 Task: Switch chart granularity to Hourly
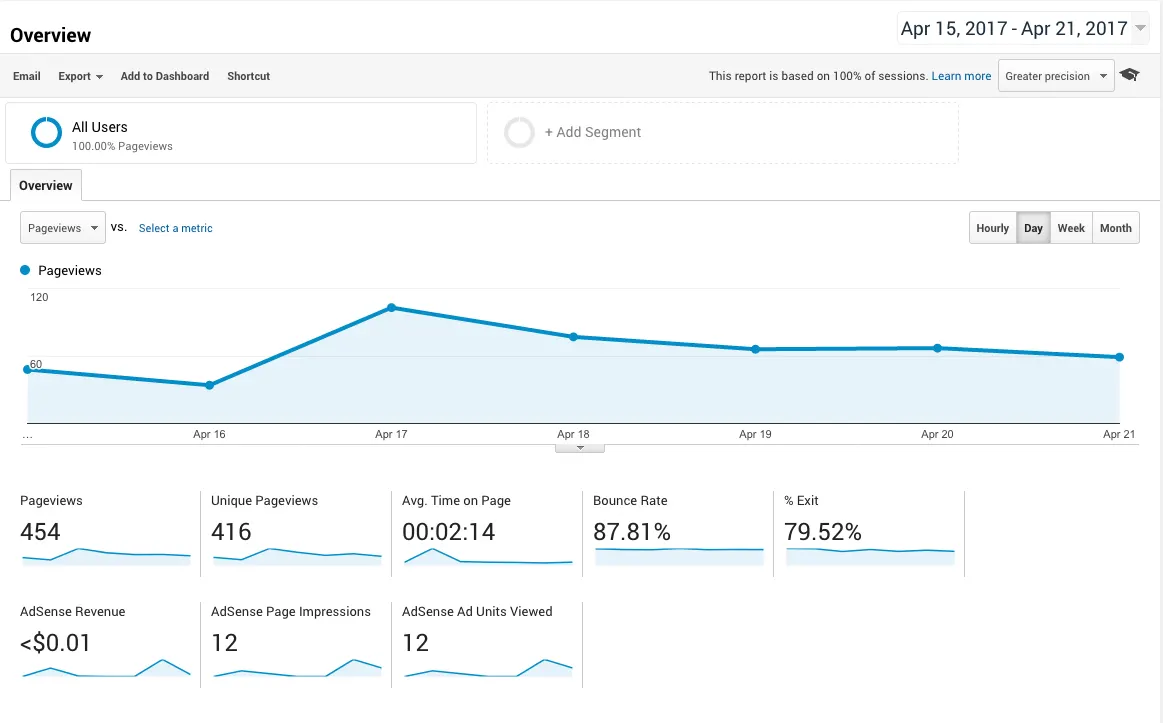(x=992, y=228)
